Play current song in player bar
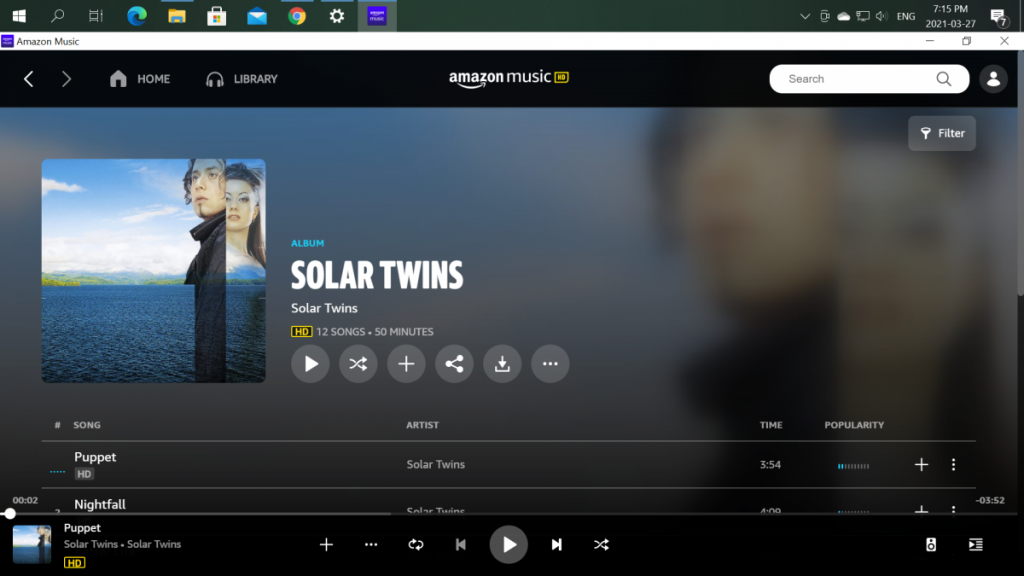Viewport: 1024px width, 576px height. click(x=509, y=545)
